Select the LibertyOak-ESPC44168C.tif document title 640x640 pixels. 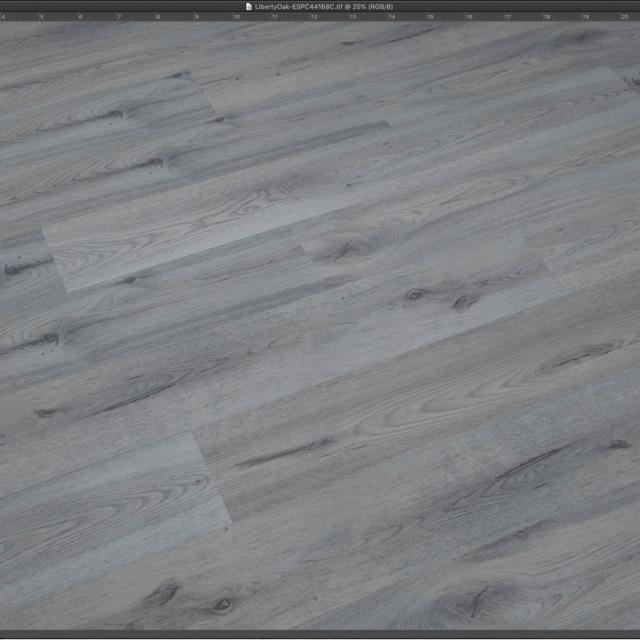(x=324, y=6)
